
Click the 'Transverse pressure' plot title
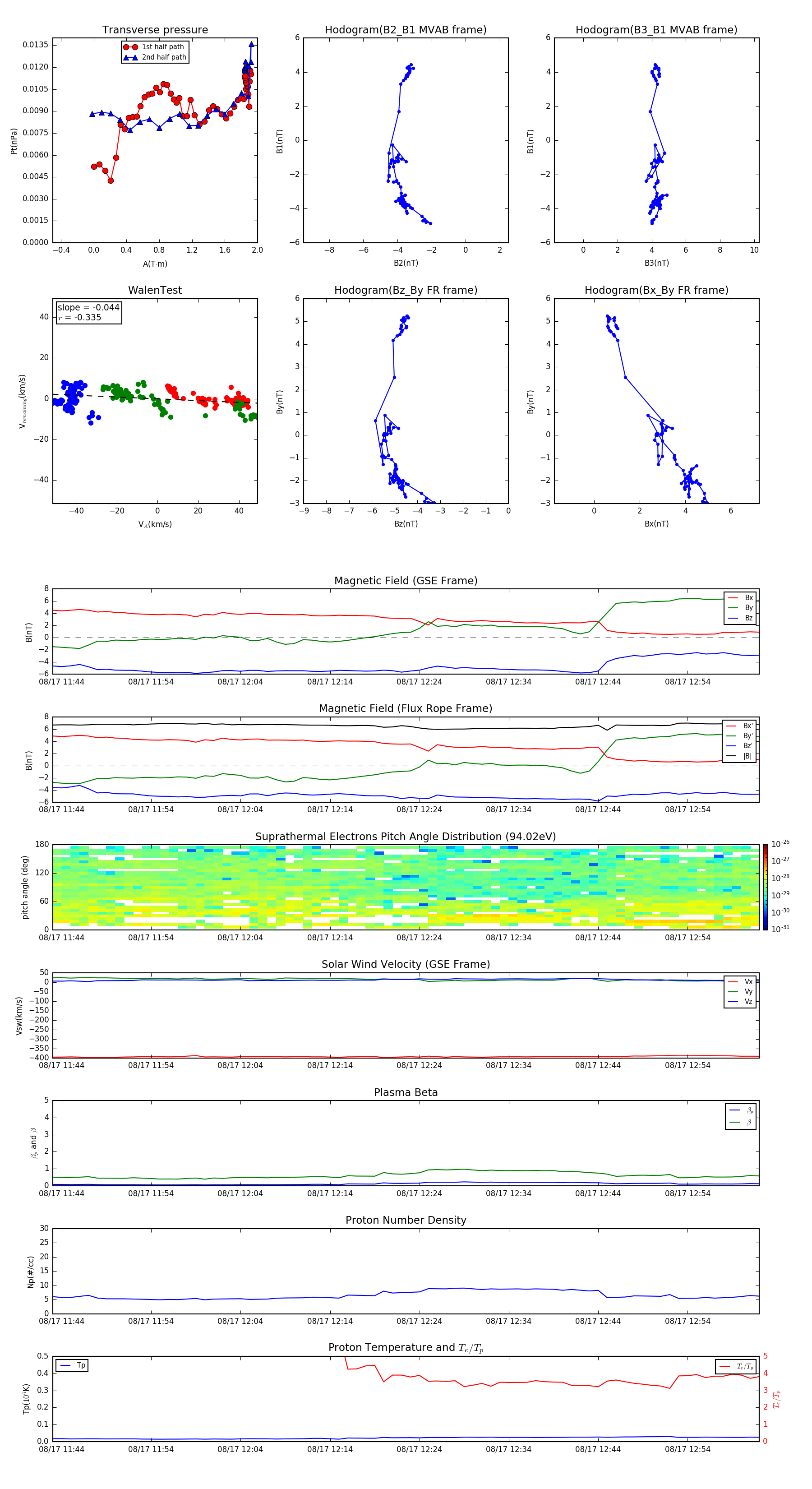[155, 29]
